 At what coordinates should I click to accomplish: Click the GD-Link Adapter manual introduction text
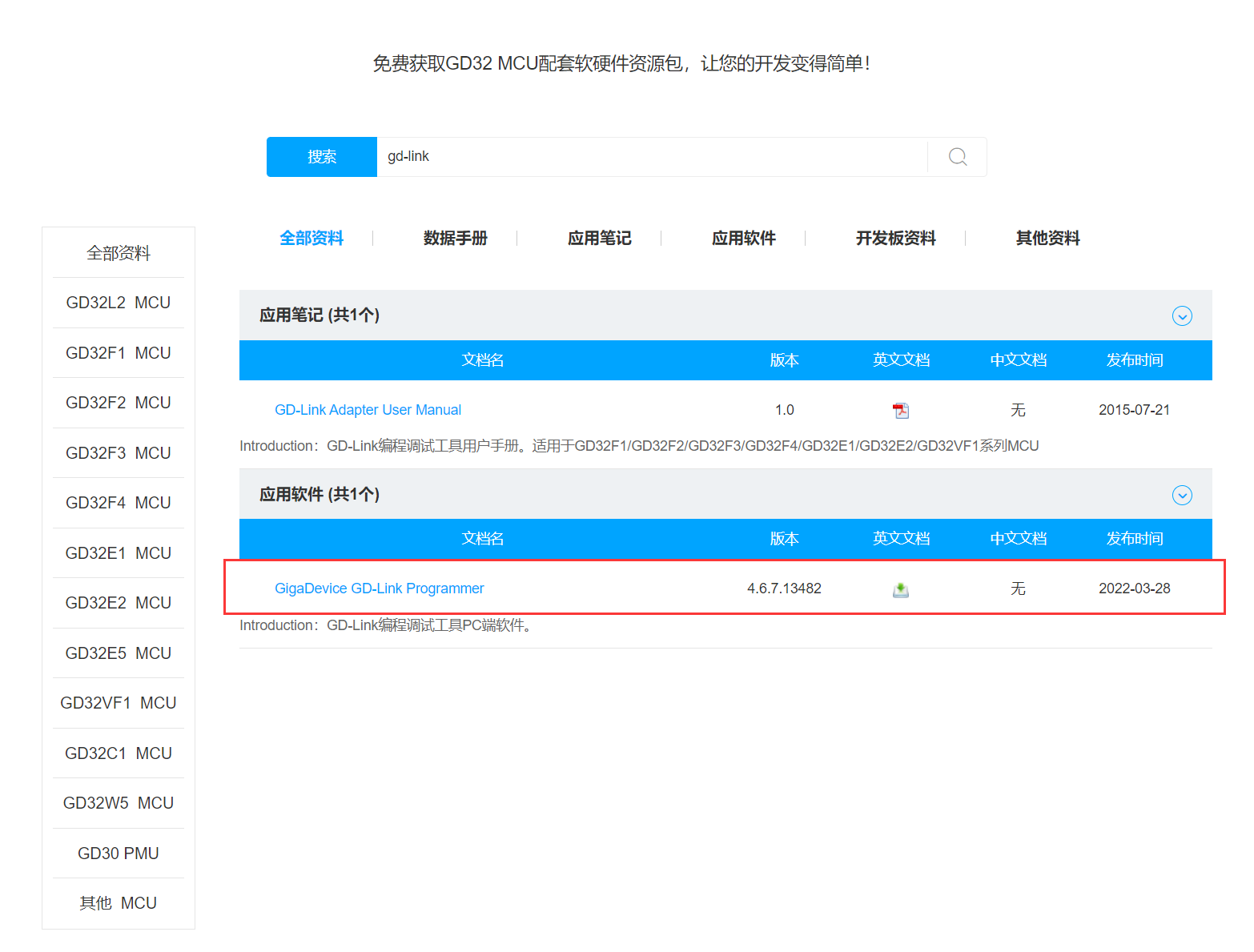pyautogui.click(x=639, y=446)
